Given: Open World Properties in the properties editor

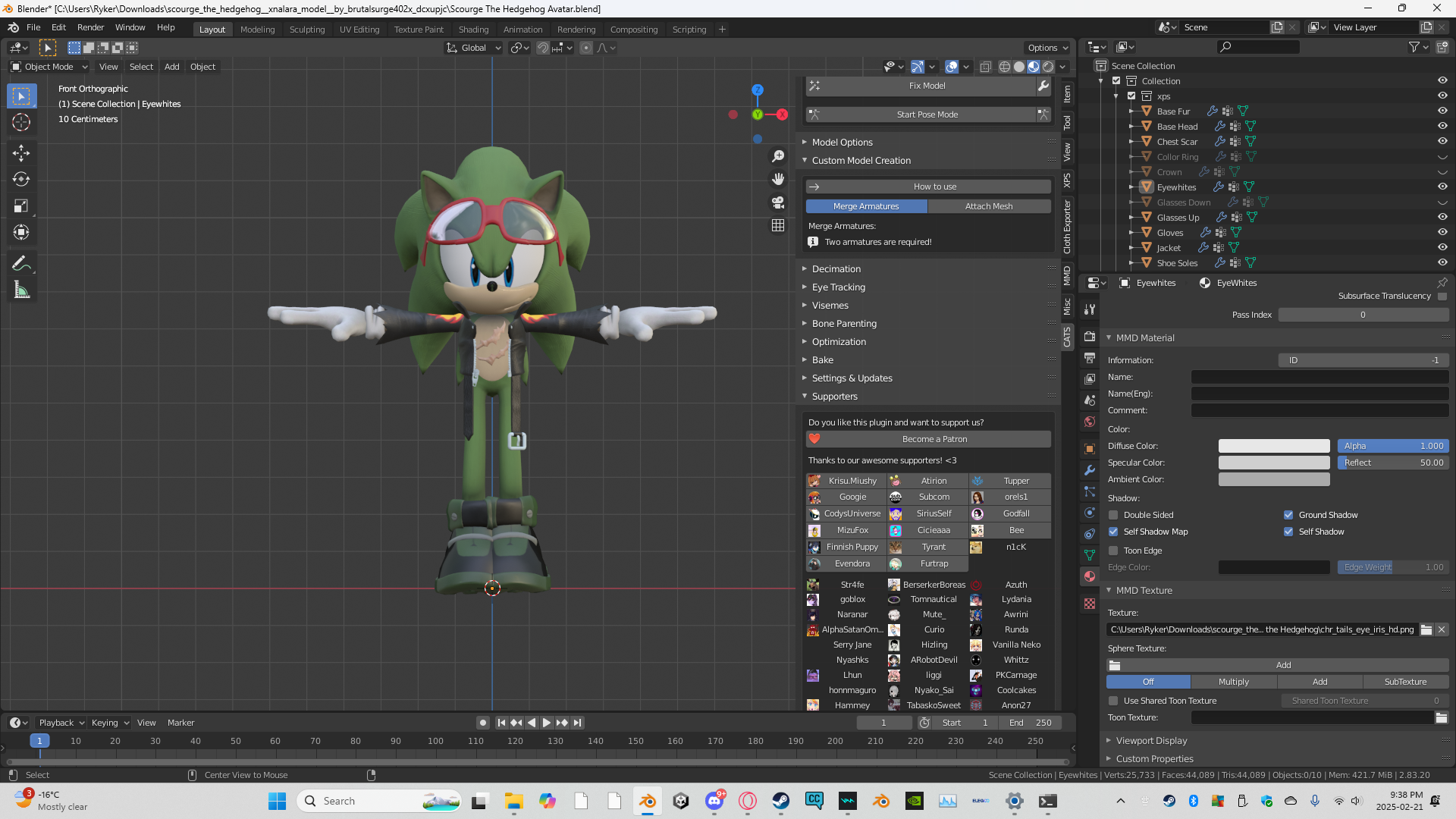Looking at the screenshot, I should (x=1090, y=422).
